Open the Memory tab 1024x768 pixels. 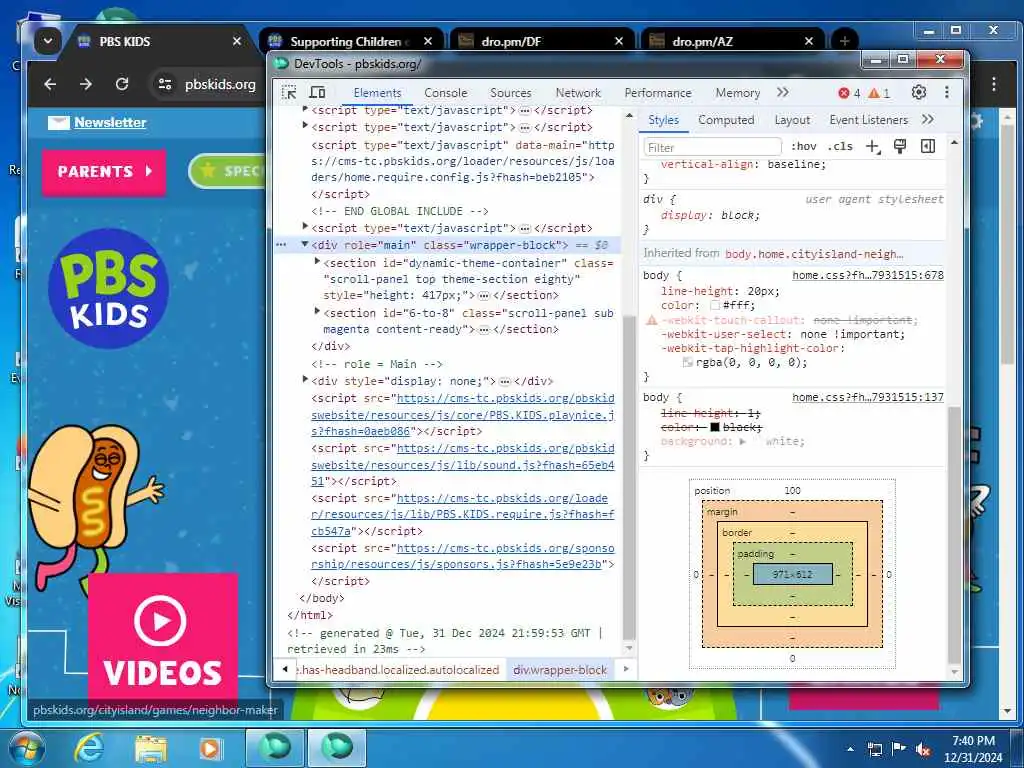pyautogui.click(x=737, y=93)
